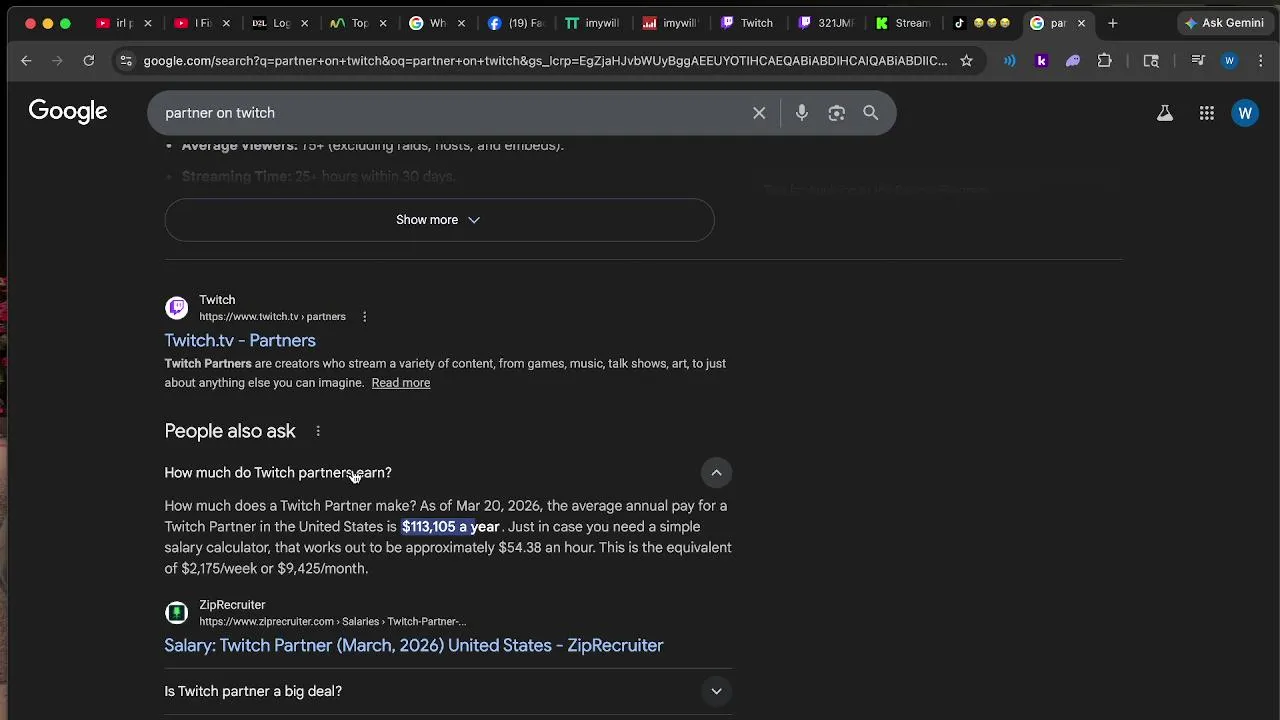
Task: Expand the Show more button
Action: 439,220
